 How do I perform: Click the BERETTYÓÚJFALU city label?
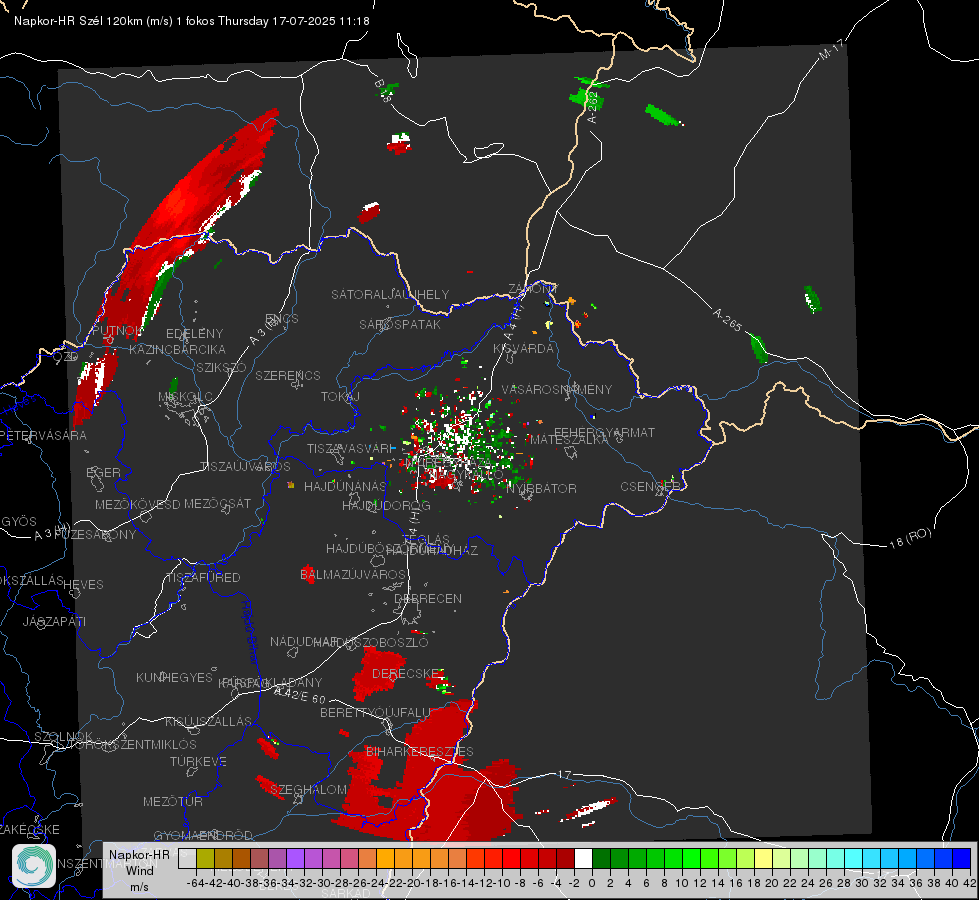pos(376,713)
